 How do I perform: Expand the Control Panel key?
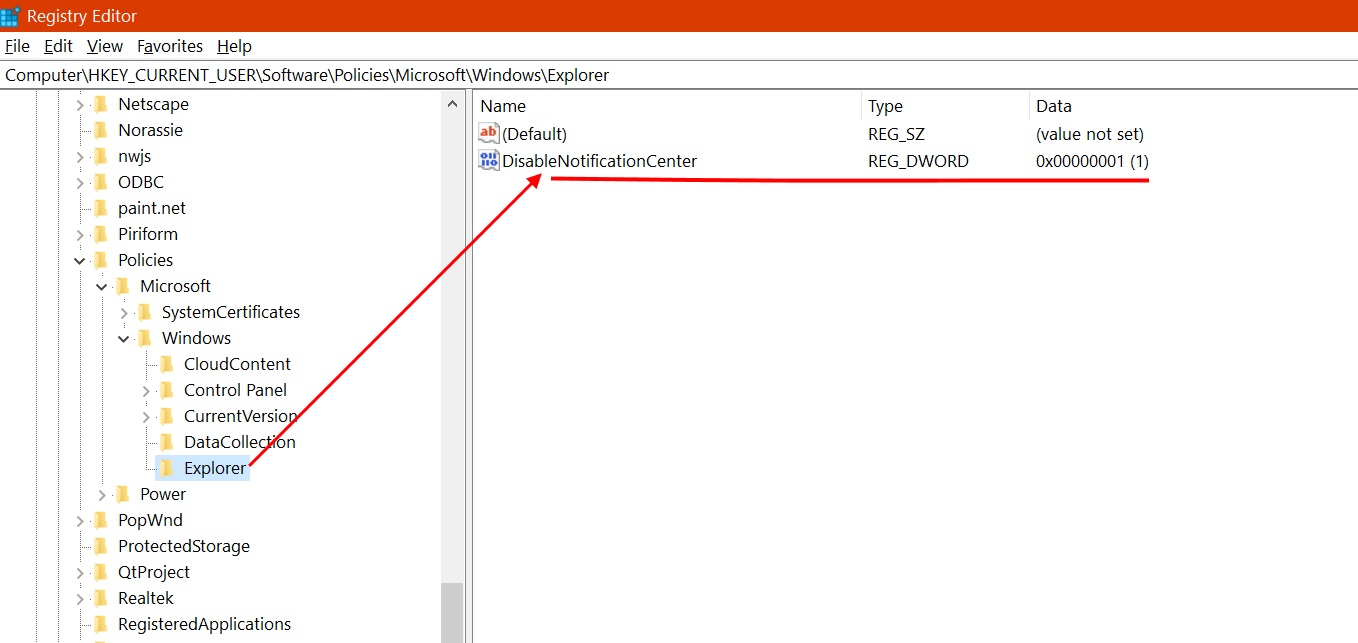click(146, 390)
